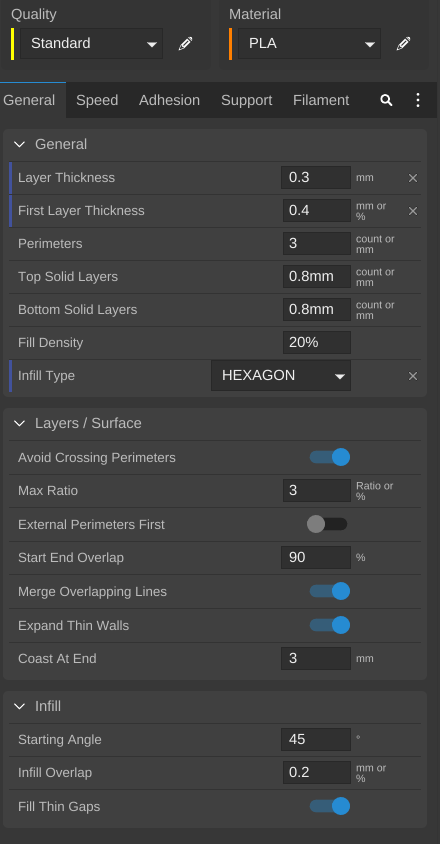Switch to the Speed tab
The height and width of the screenshot is (844, 440).
click(x=97, y=100)
